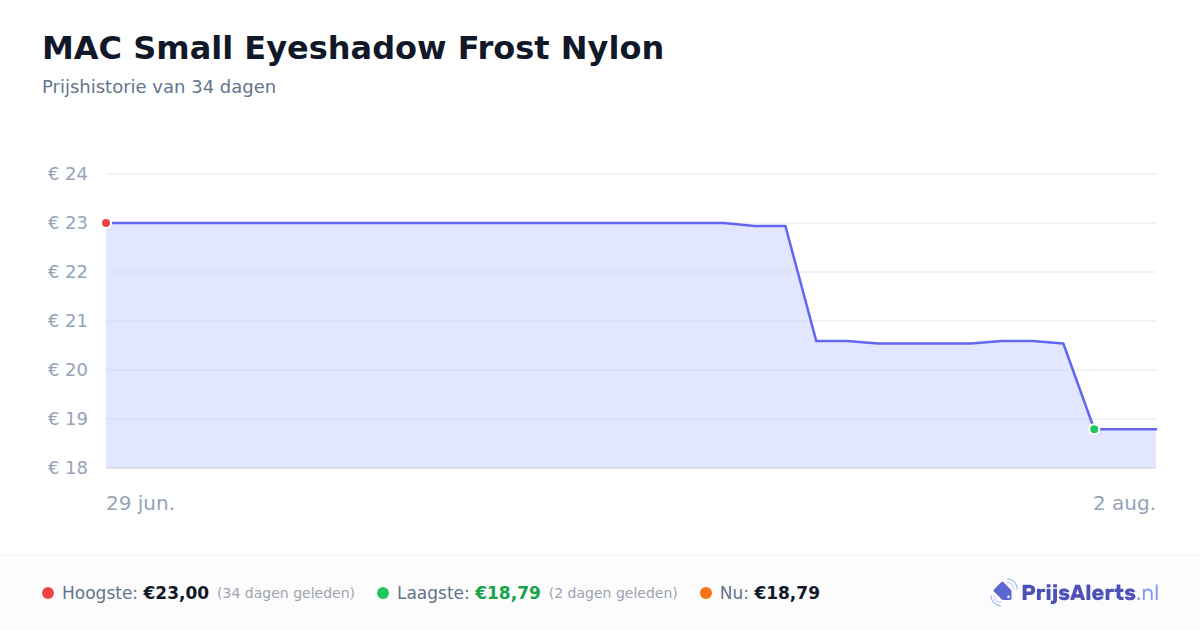Select the red highest-price point on chart
Screen dimensions: 1200x630
106,223
